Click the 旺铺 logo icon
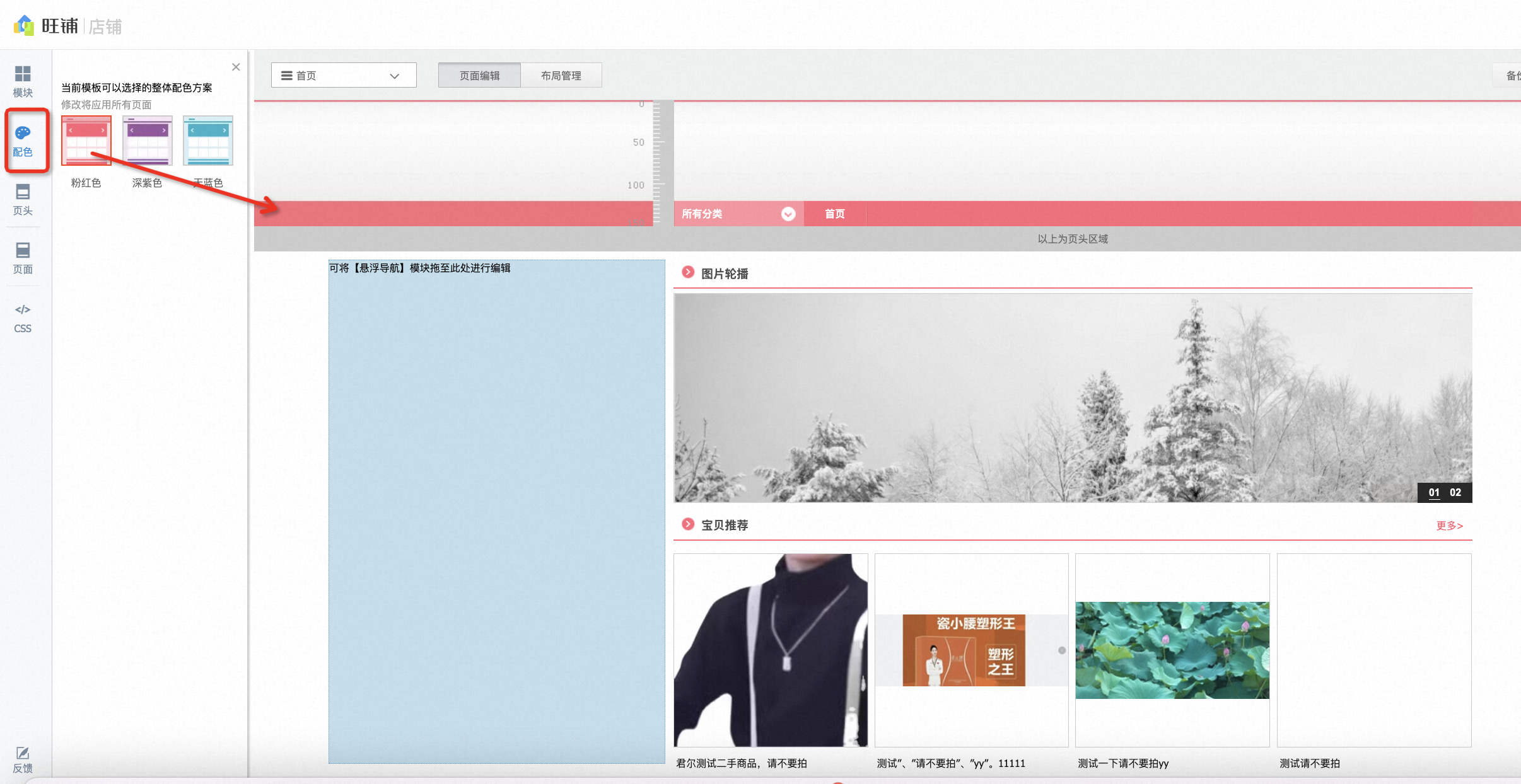 [x=24, y=26]
